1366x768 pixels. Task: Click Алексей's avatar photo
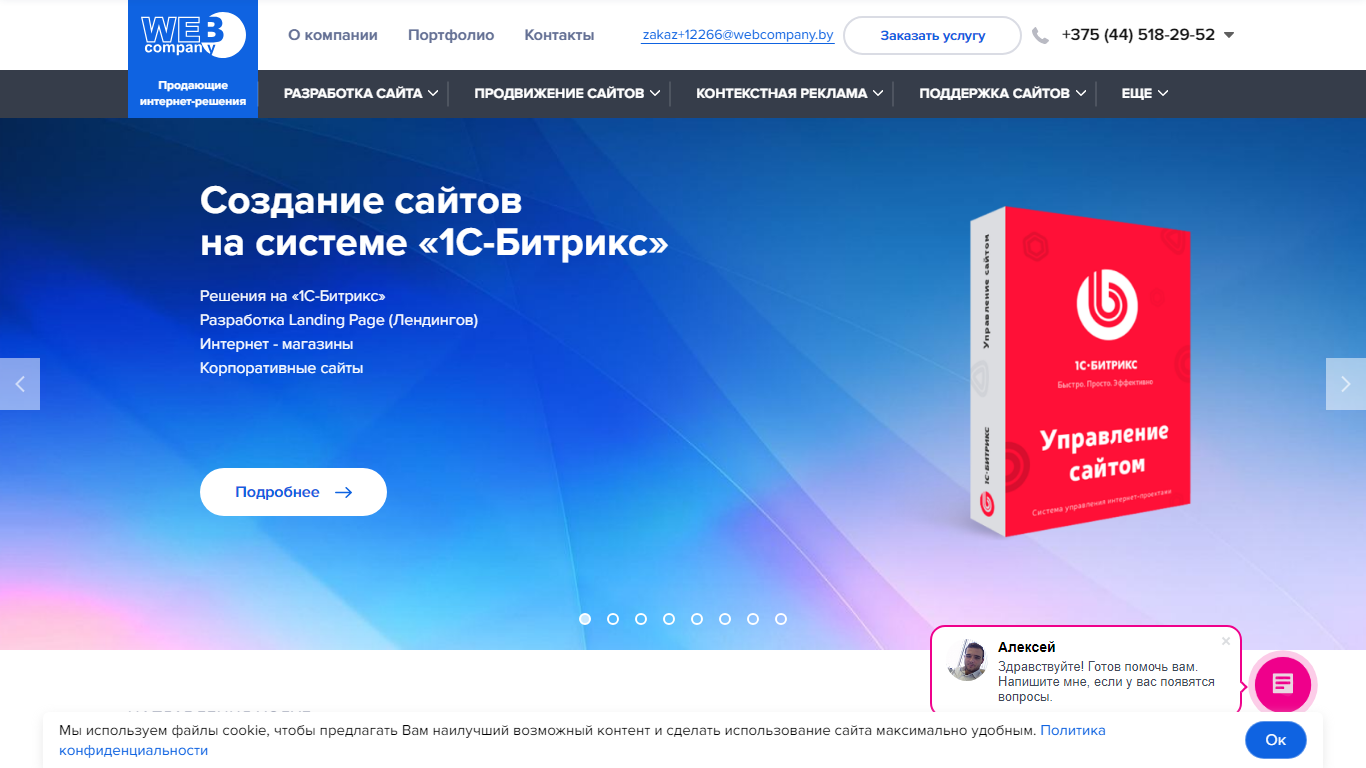[x=967, y=661]
